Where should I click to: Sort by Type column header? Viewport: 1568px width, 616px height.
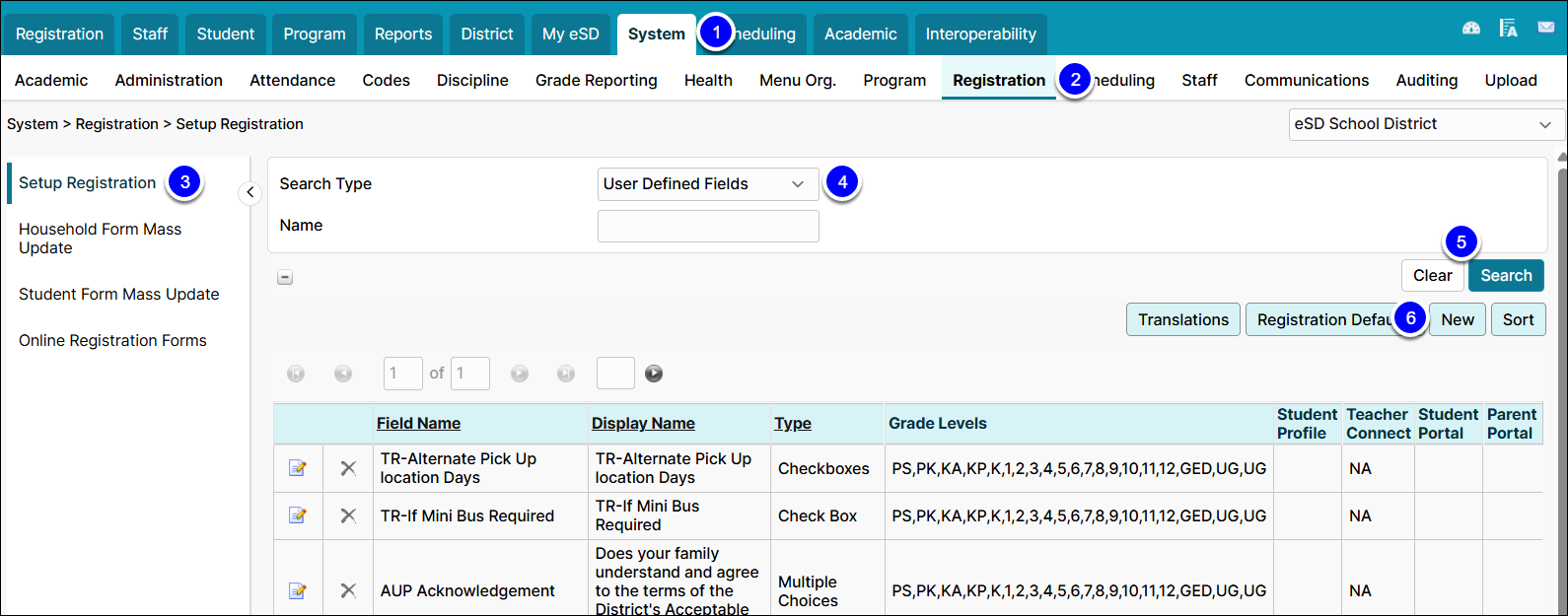coord(793,424)
